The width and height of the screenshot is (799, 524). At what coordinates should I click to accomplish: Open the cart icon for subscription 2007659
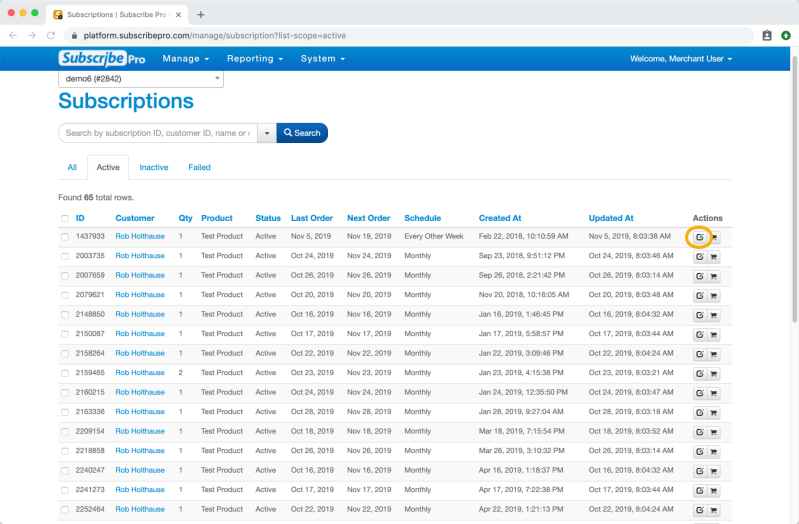pos(714,276)
